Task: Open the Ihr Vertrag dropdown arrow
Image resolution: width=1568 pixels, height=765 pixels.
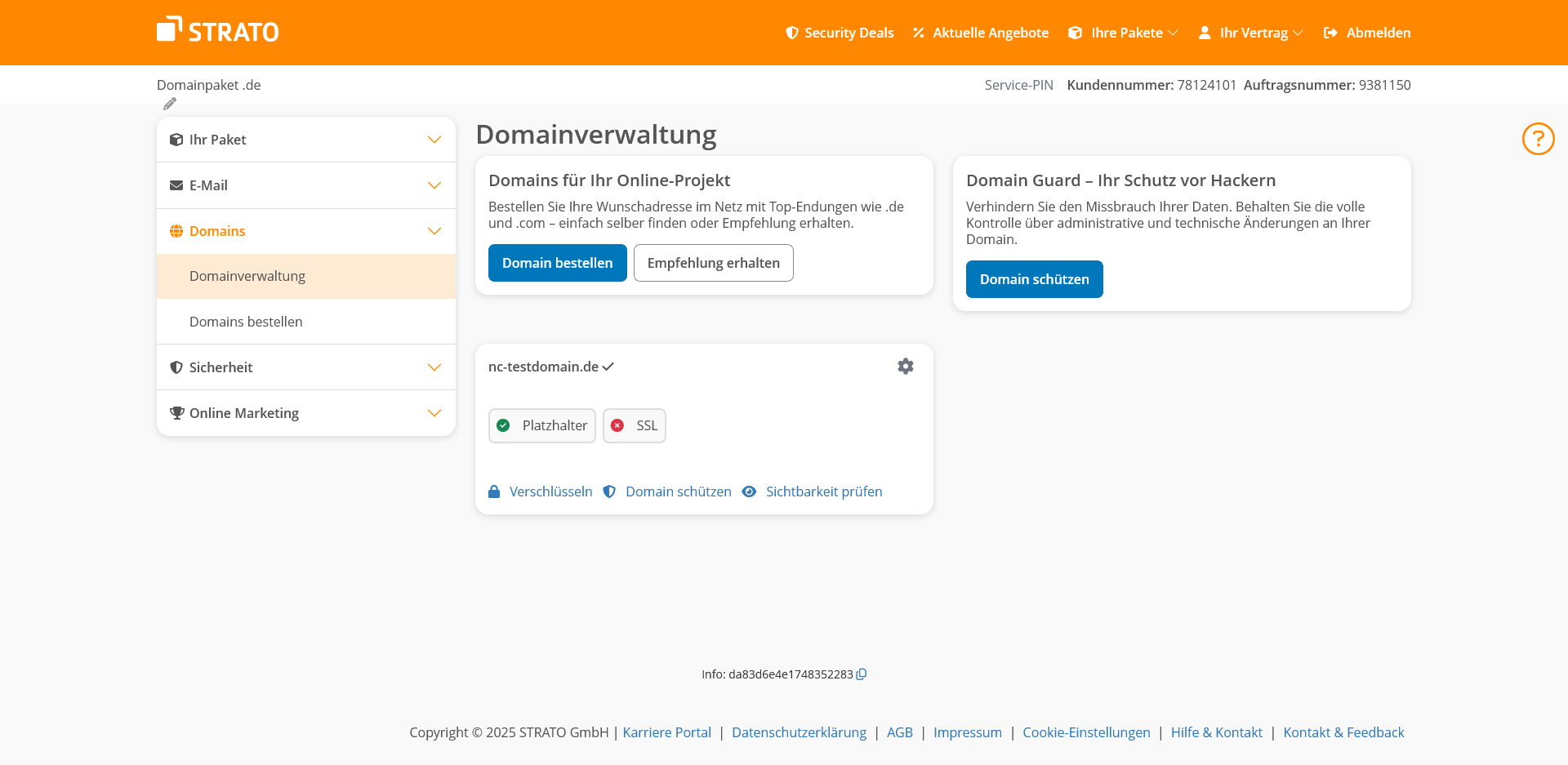Action: click(1298, 33)
